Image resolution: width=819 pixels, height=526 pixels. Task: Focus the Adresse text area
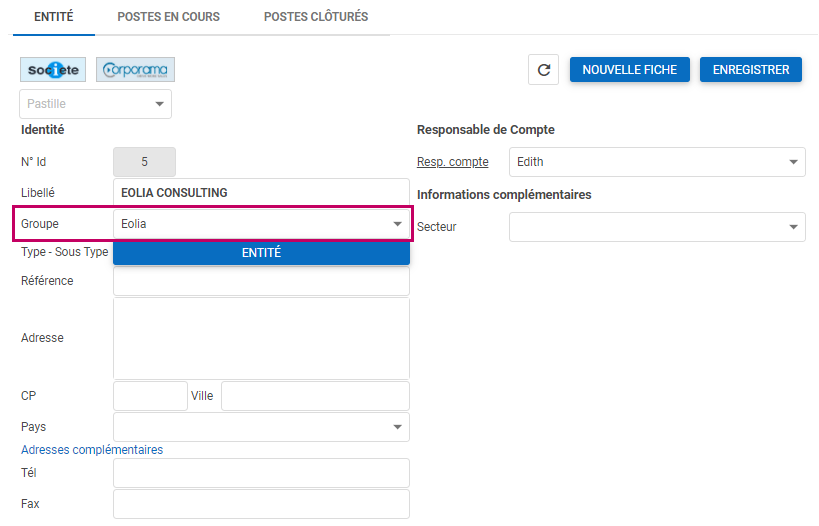coord(261,338)
